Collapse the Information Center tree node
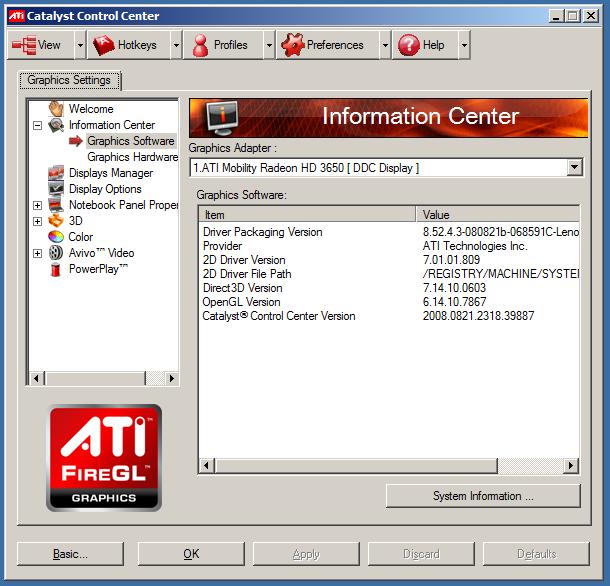Image resolution: width=610 pixels, height=586 pixels. (x=37, y=125)
